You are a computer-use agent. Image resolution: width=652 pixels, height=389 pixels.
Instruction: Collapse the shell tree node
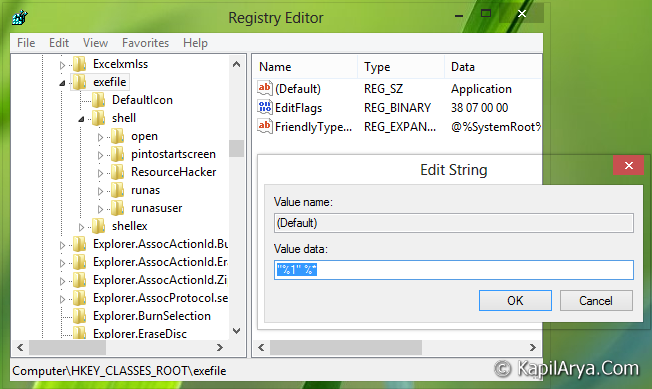click(x=81, y=119)
